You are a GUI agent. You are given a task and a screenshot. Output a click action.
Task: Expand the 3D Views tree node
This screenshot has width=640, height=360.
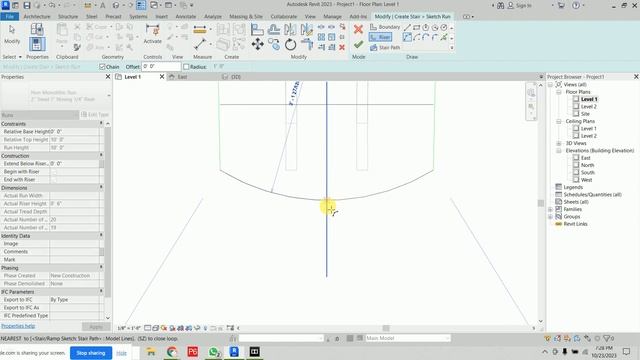pos(558,143)
